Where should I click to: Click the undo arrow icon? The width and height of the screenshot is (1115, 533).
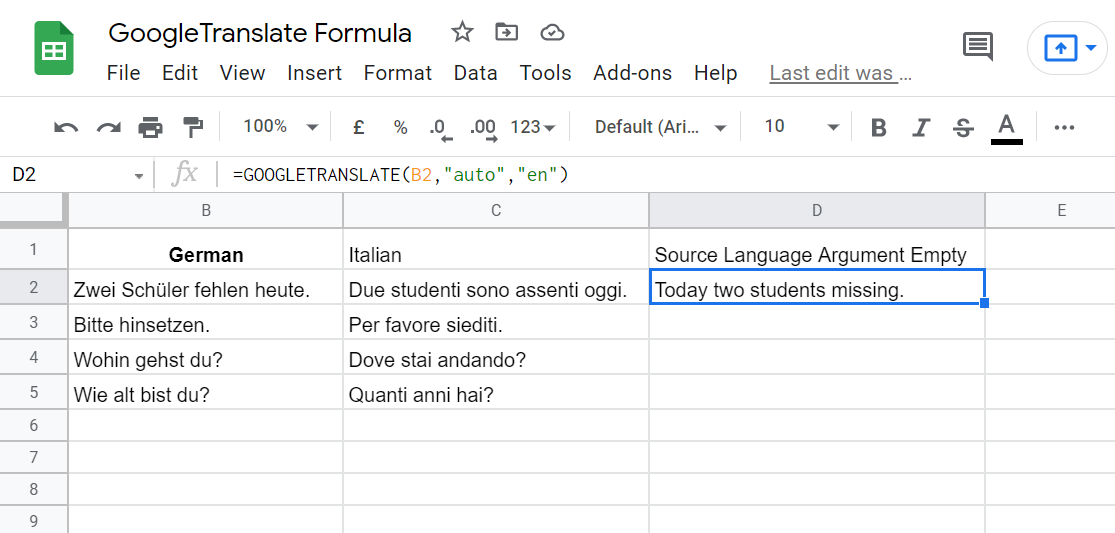[66, 127]
